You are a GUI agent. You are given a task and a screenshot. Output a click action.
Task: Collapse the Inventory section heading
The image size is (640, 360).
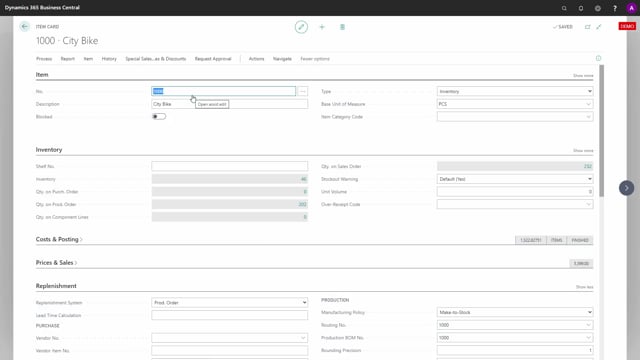pos(49,149)
